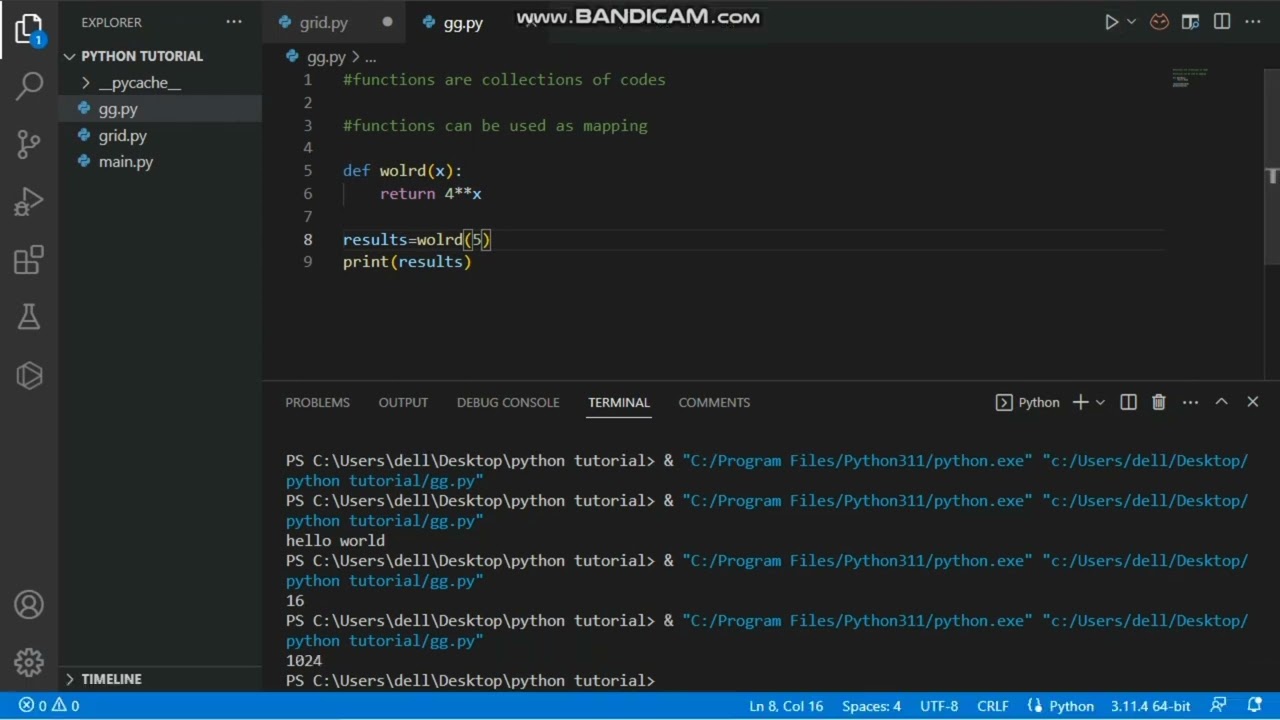Screen dimensions: 1280x720
Task: Click the hello world terminal output
Action: click(x=335, y=541)
